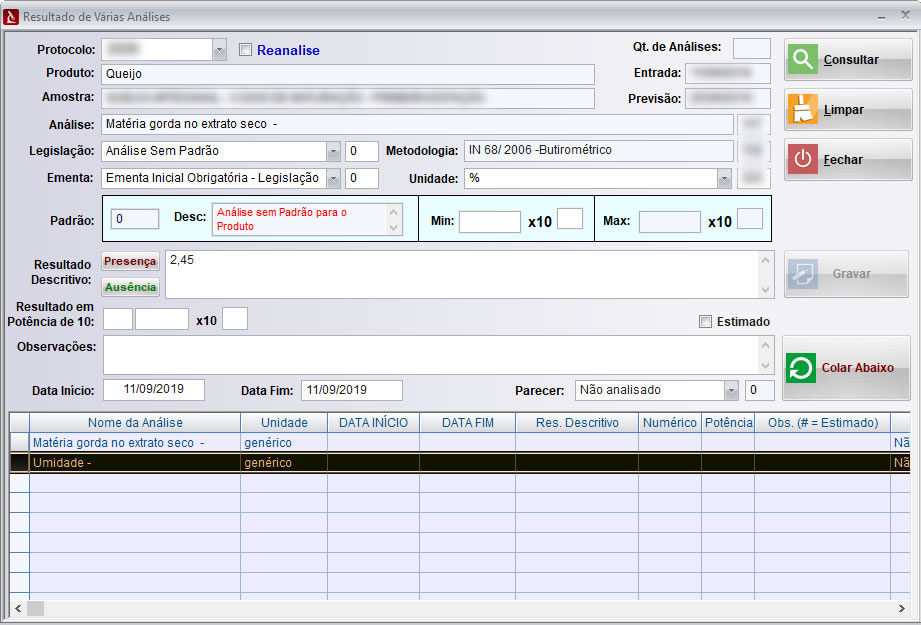Click Obs. (# = Estimado) column header

823,422
